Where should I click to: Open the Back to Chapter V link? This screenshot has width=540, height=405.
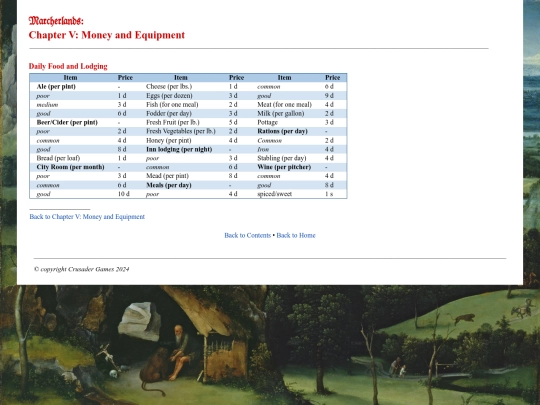[87, 217]
